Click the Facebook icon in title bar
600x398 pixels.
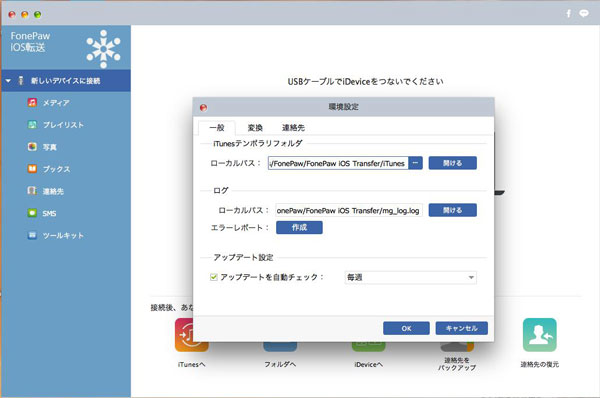coord(569,14)
